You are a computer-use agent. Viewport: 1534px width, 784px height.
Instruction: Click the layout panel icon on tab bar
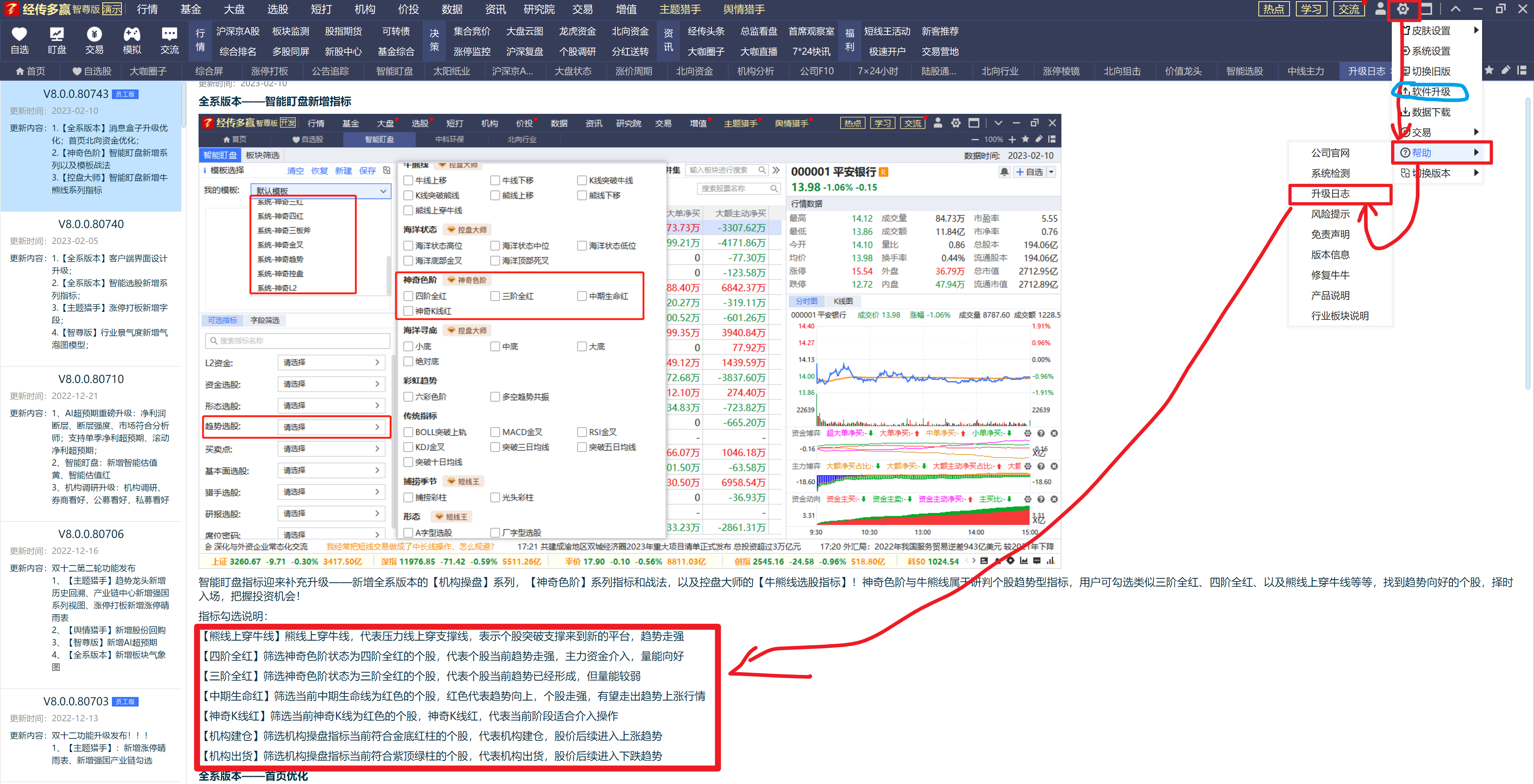[x=1522, y=70]
